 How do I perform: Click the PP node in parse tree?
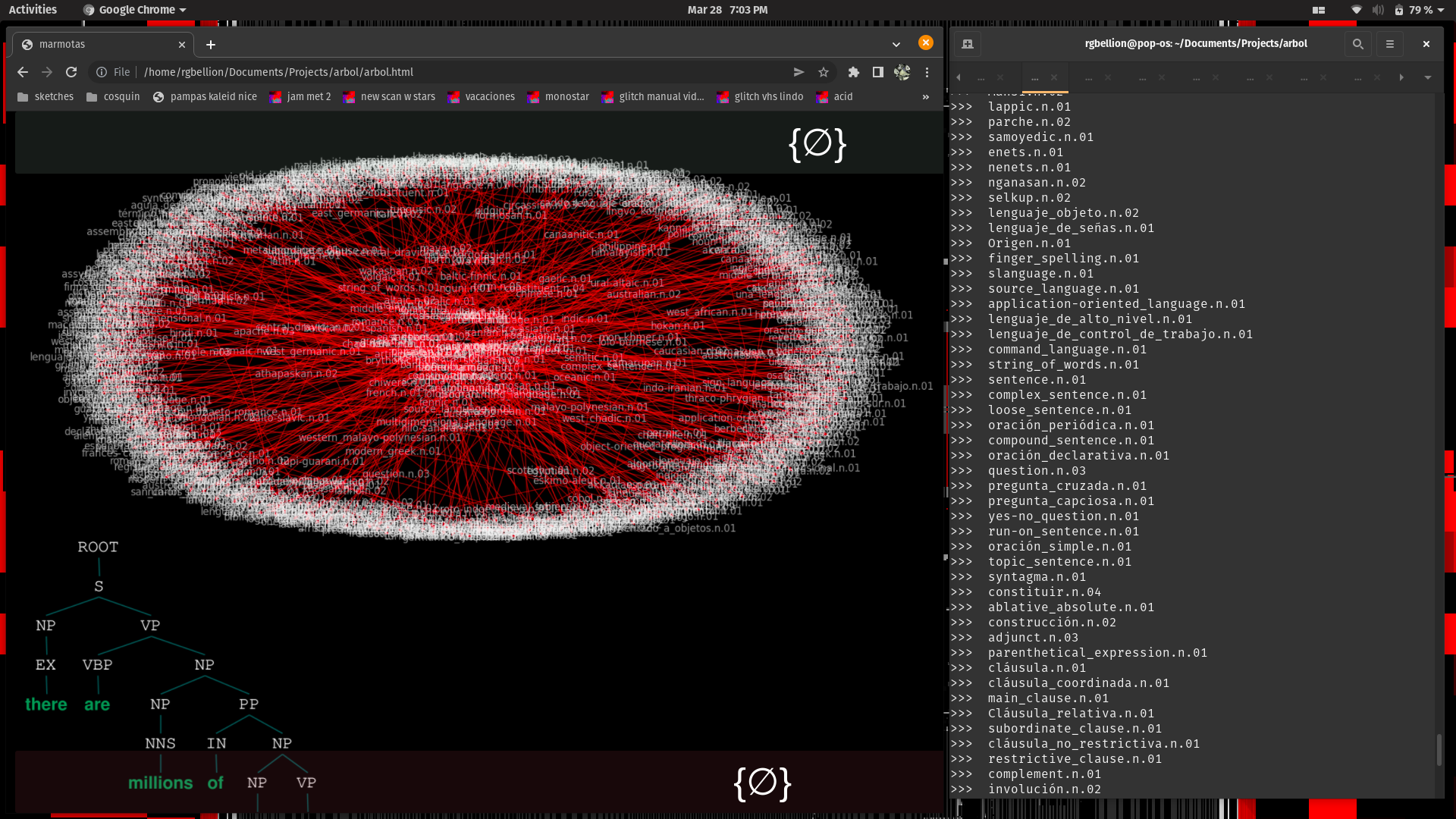(x=249, y=704)
